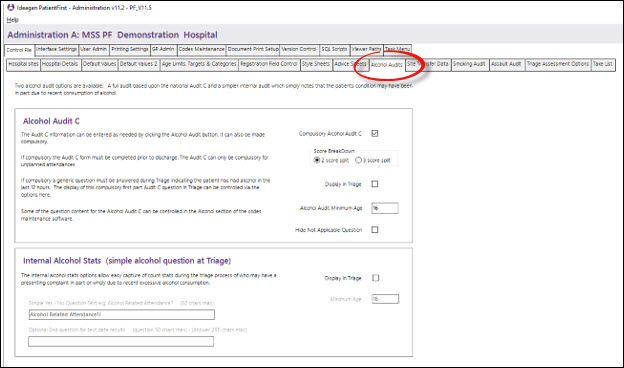
Task: Select the 2 score split radio option
Action: pyautogui.click(x=331, y=160)
